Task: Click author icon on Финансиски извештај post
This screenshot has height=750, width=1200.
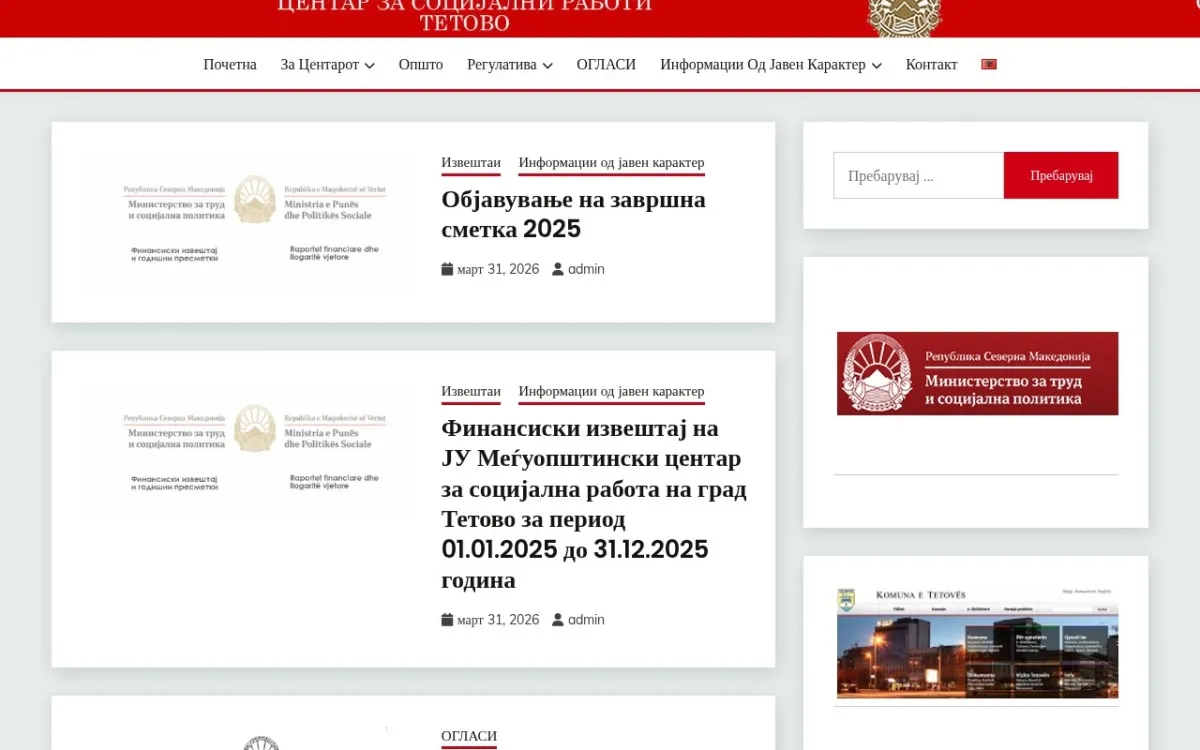Action: tap(558, 620)
